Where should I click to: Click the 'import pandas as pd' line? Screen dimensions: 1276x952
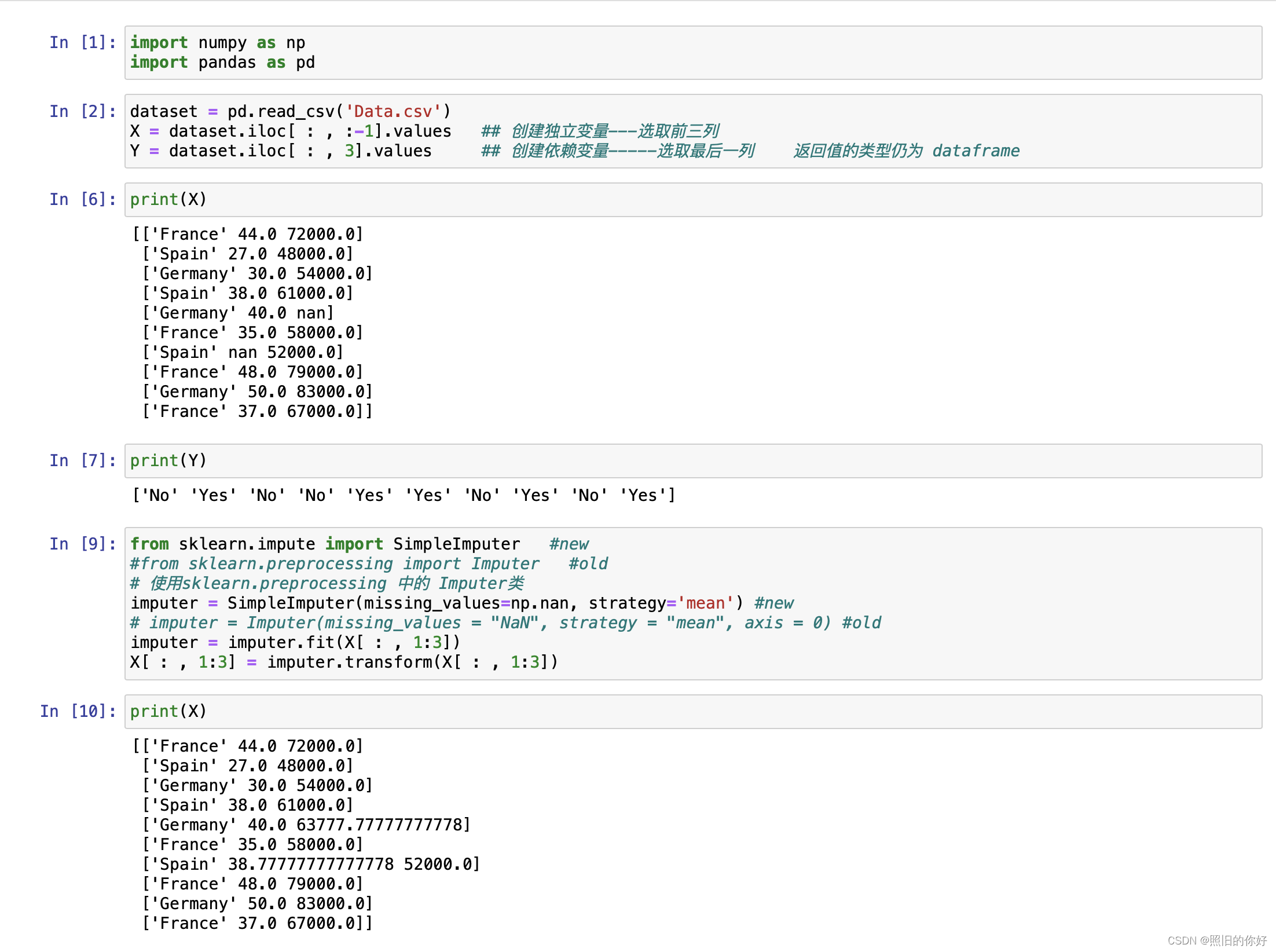pyautogui.click(x=222, y=63)
